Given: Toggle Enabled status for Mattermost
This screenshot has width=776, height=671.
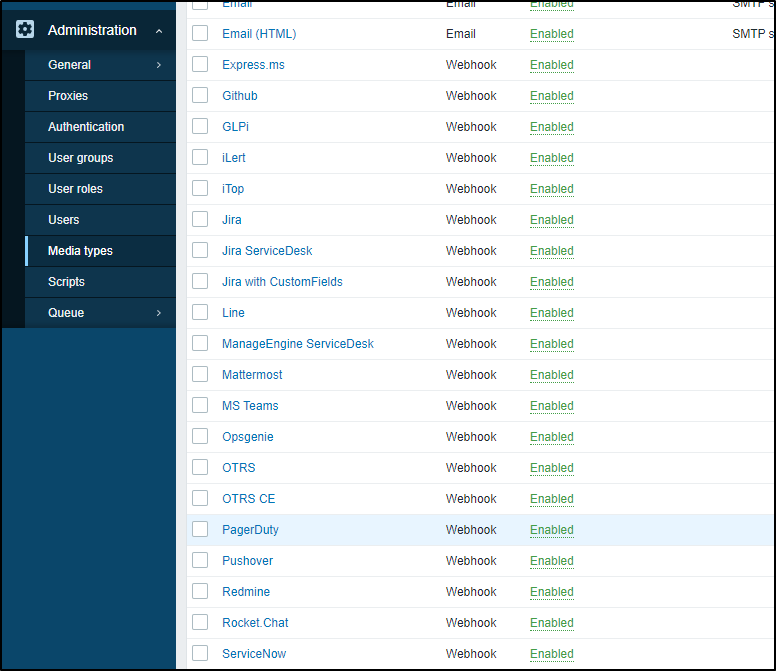Looking at the screenshot, I should pos(552,375).
